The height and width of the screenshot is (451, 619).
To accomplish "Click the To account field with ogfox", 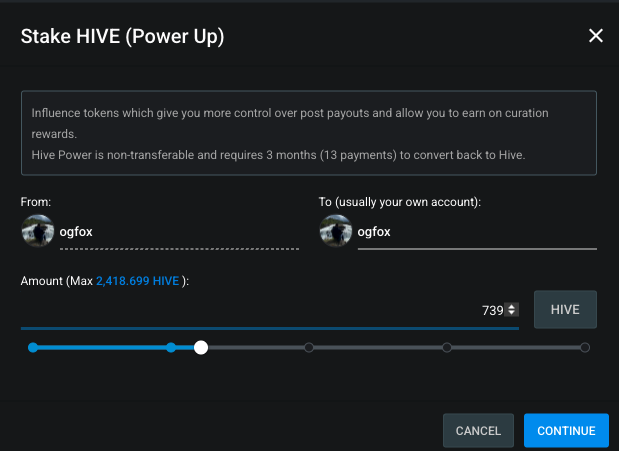I will [x=477, y=232].
